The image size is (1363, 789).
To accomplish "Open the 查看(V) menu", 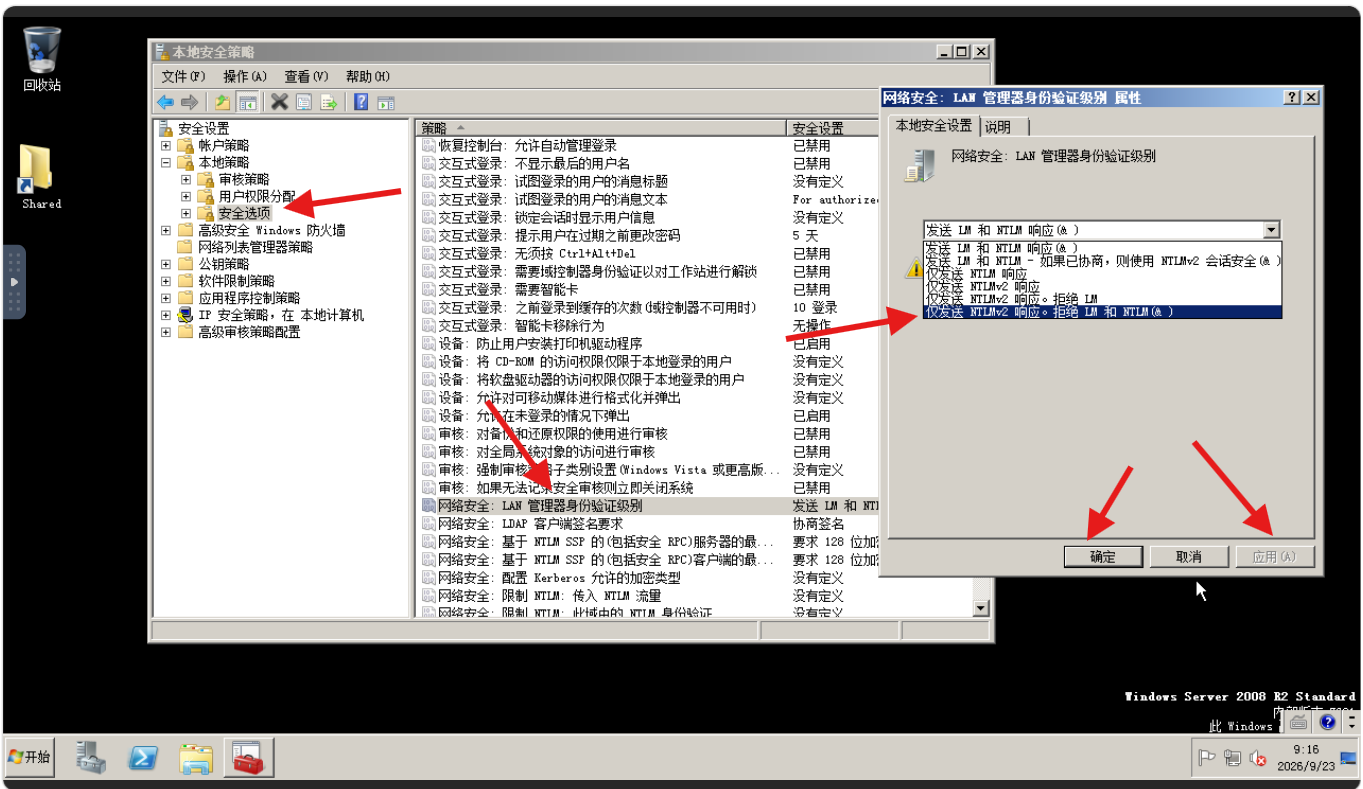I will pos(306,77).
